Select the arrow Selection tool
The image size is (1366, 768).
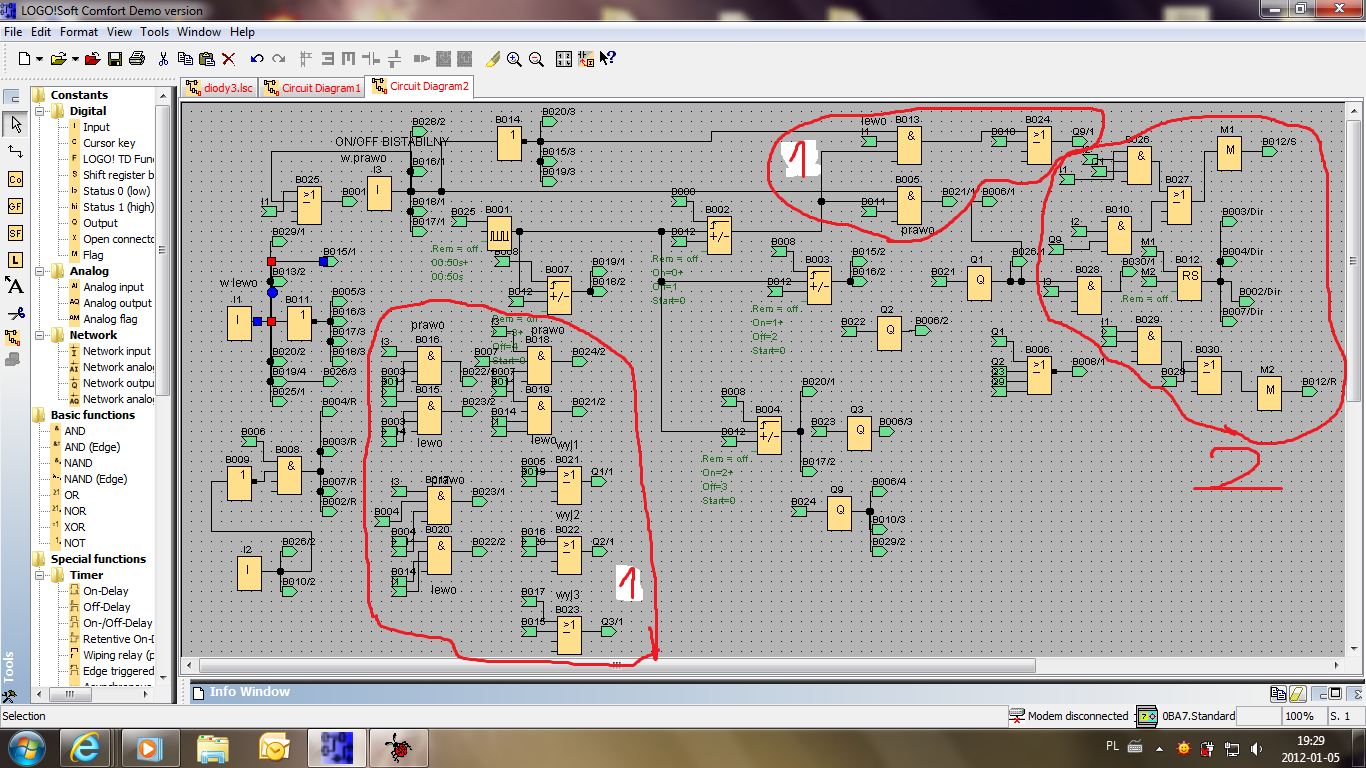(15, 124)
